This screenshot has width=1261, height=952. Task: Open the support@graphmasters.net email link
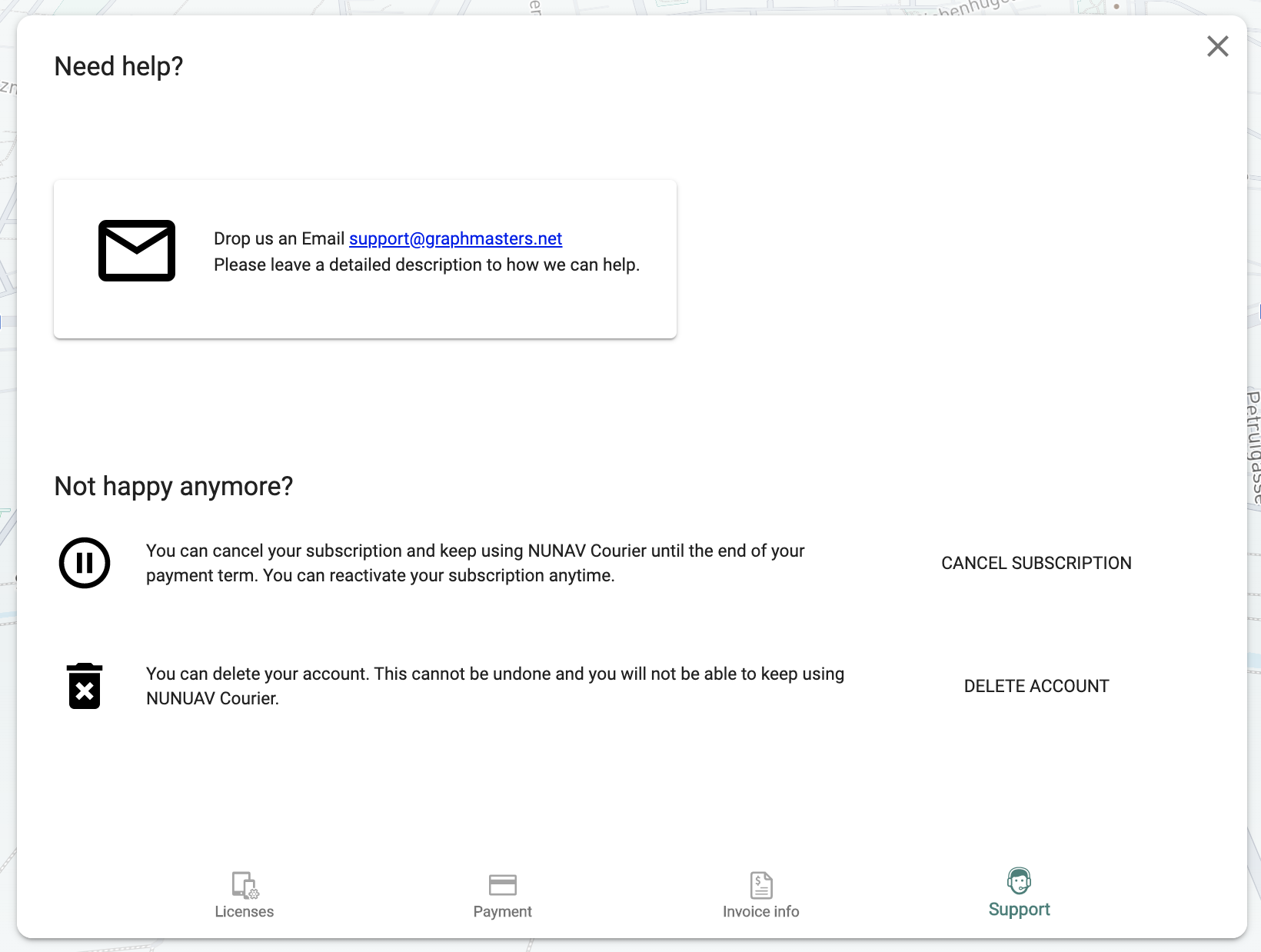pyautogui.click(x=455, y=238)
